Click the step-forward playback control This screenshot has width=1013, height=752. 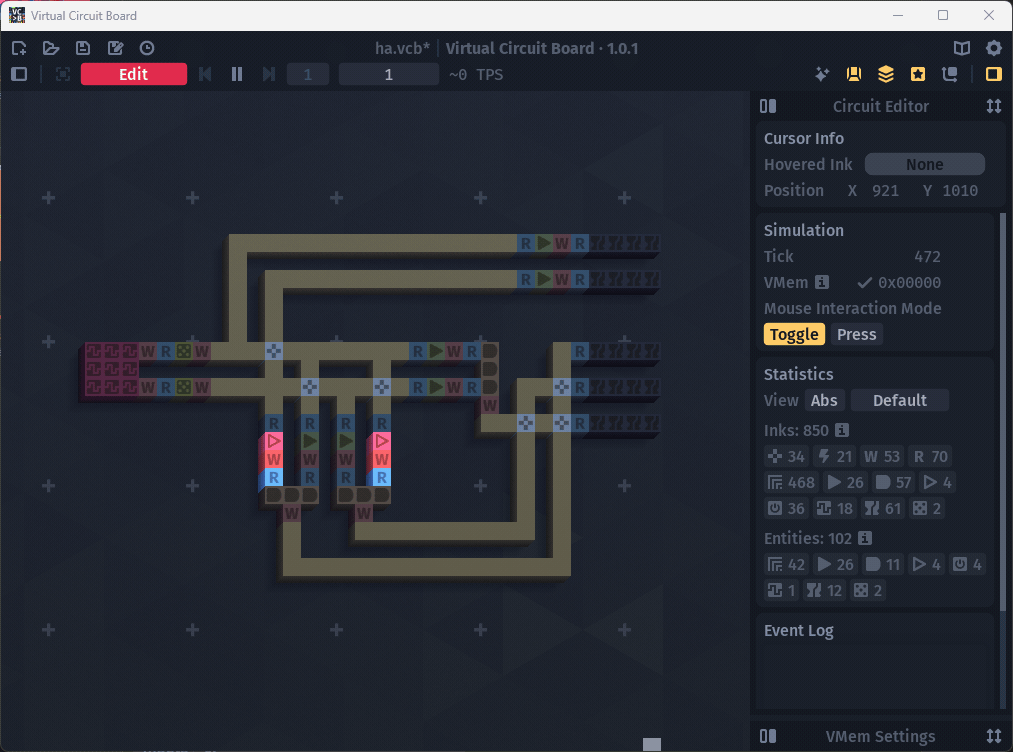(269, 74)
